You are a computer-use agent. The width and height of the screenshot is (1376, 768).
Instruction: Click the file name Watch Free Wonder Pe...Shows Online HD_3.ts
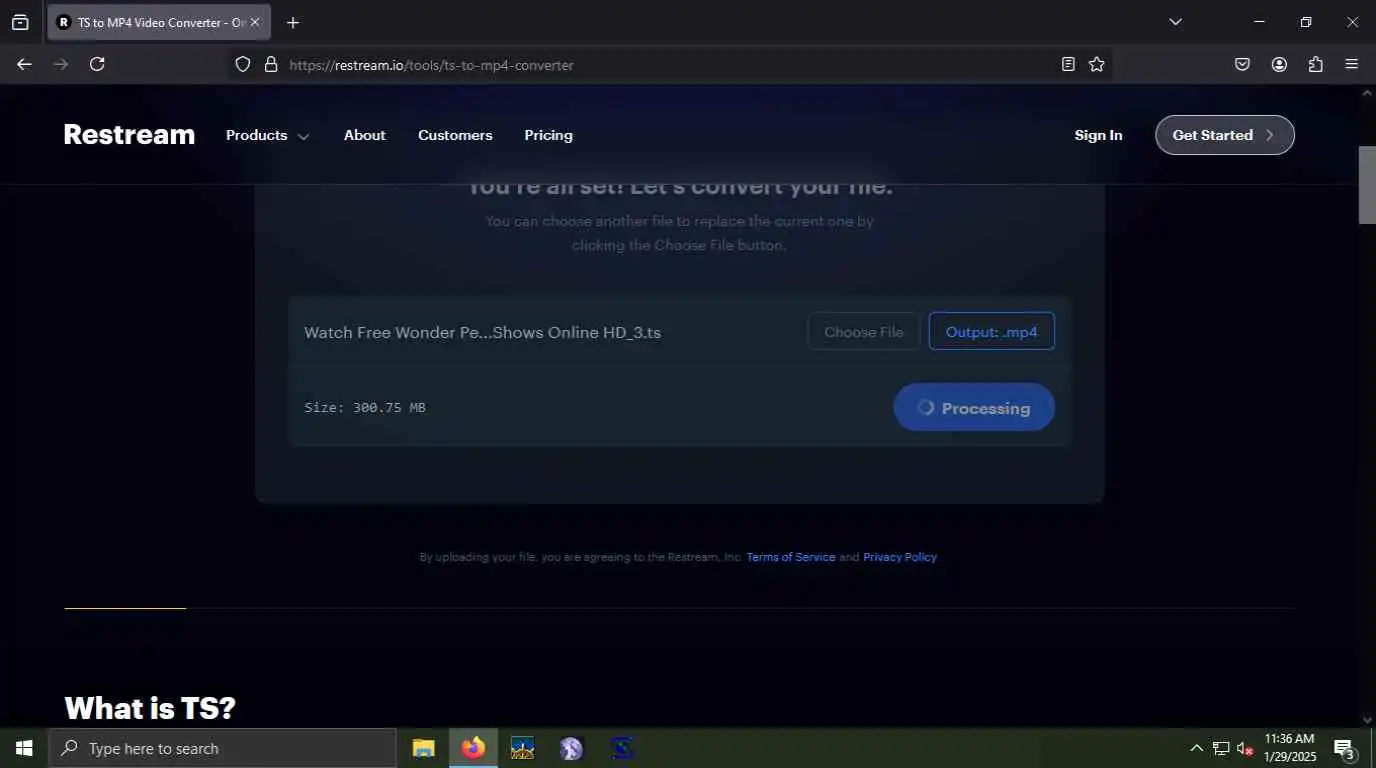point(482,332)
